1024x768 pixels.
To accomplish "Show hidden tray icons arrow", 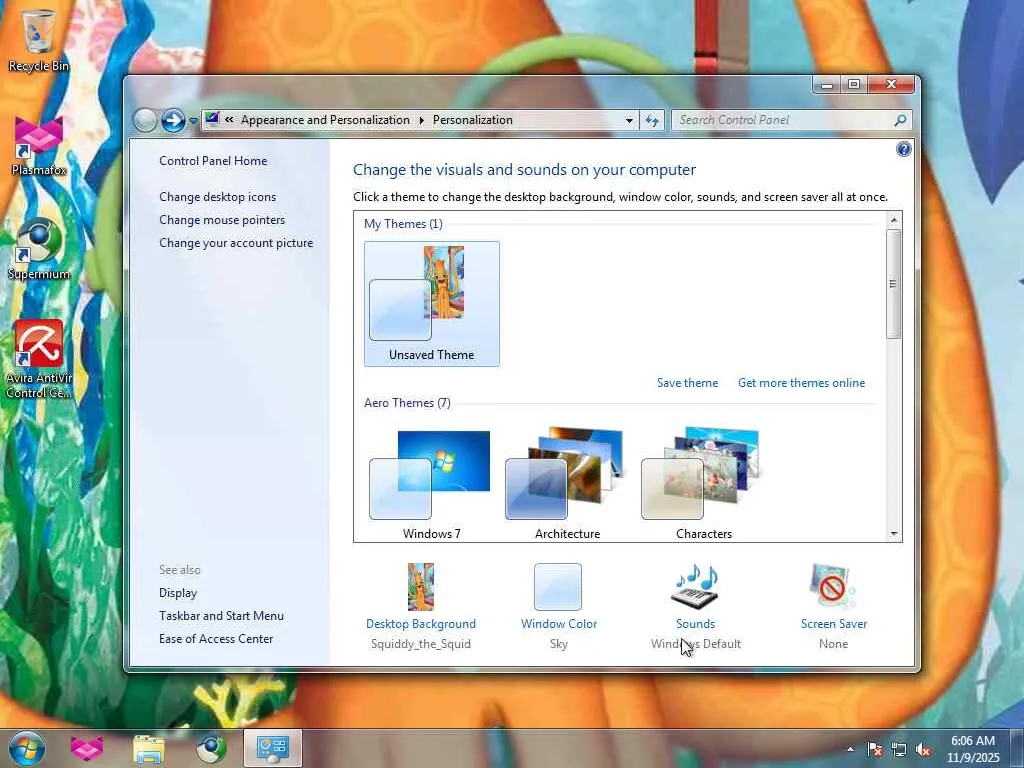I will point(850,749).
